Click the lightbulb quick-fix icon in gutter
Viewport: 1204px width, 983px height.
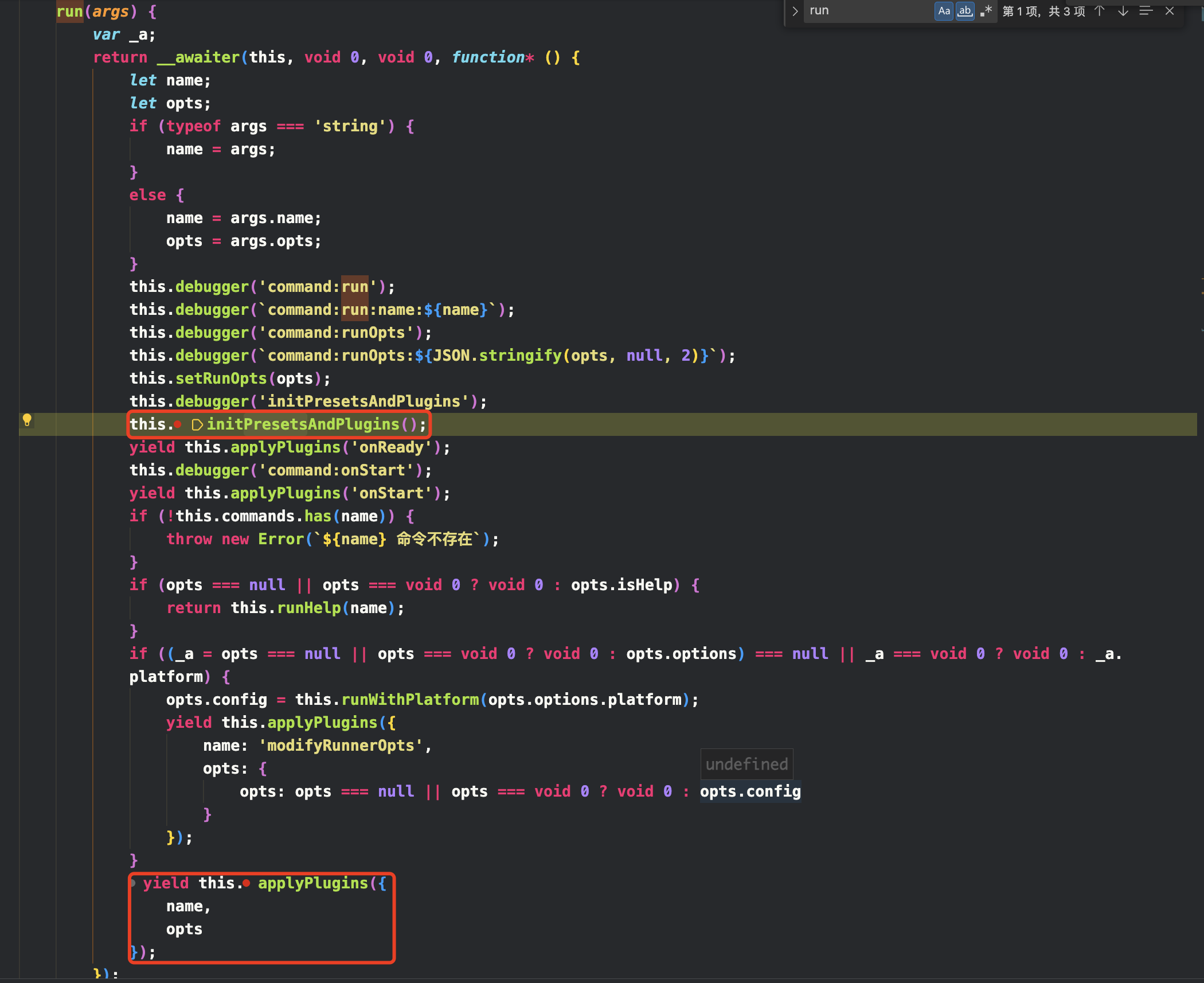pos(27,420)
